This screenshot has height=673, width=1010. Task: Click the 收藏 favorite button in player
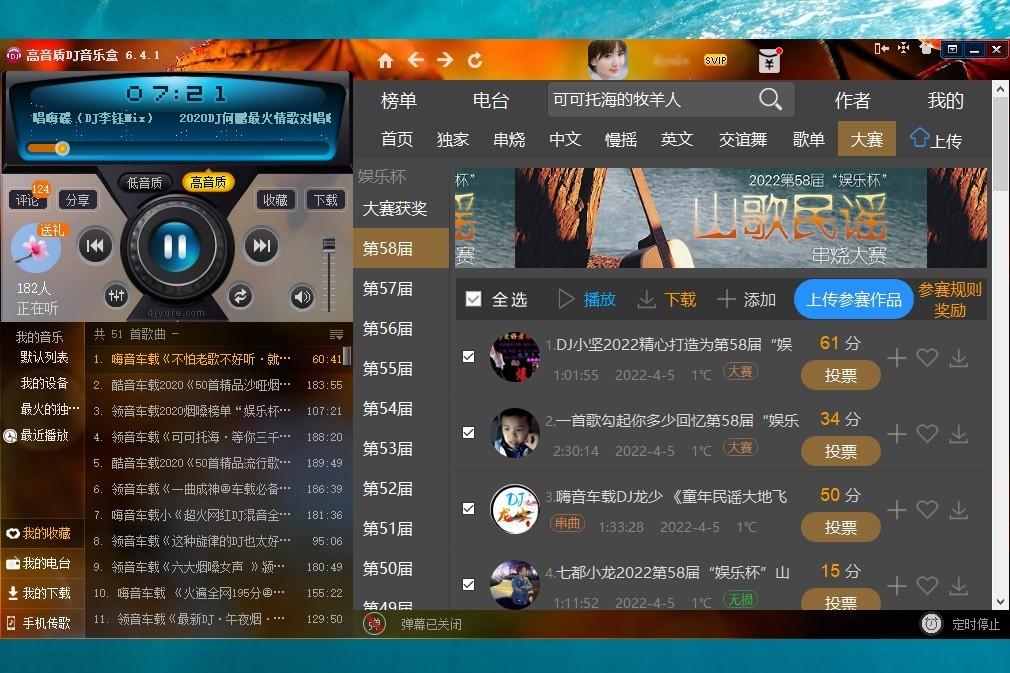pos(276,200)
